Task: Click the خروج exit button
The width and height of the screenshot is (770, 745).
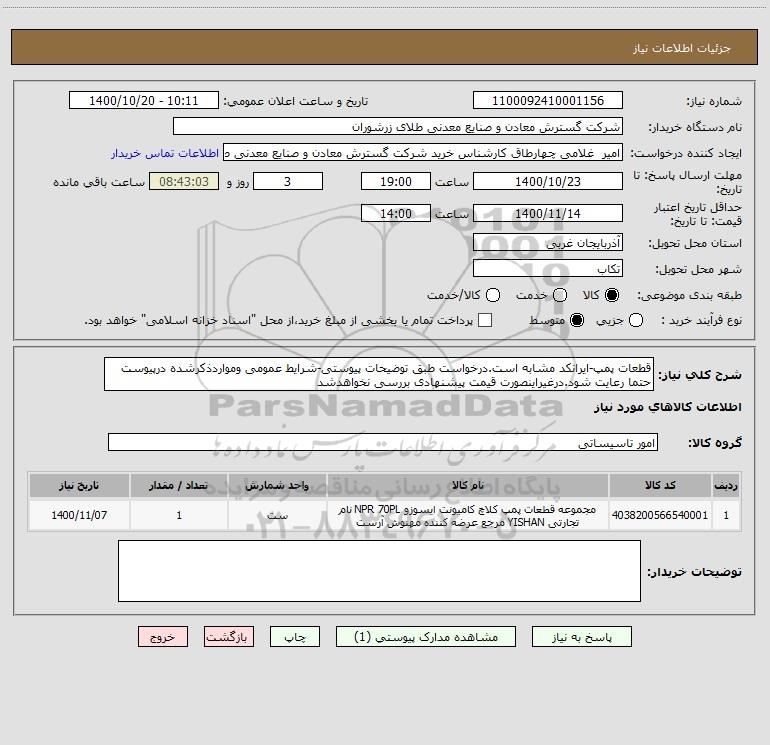Action: tap(163, 637)
